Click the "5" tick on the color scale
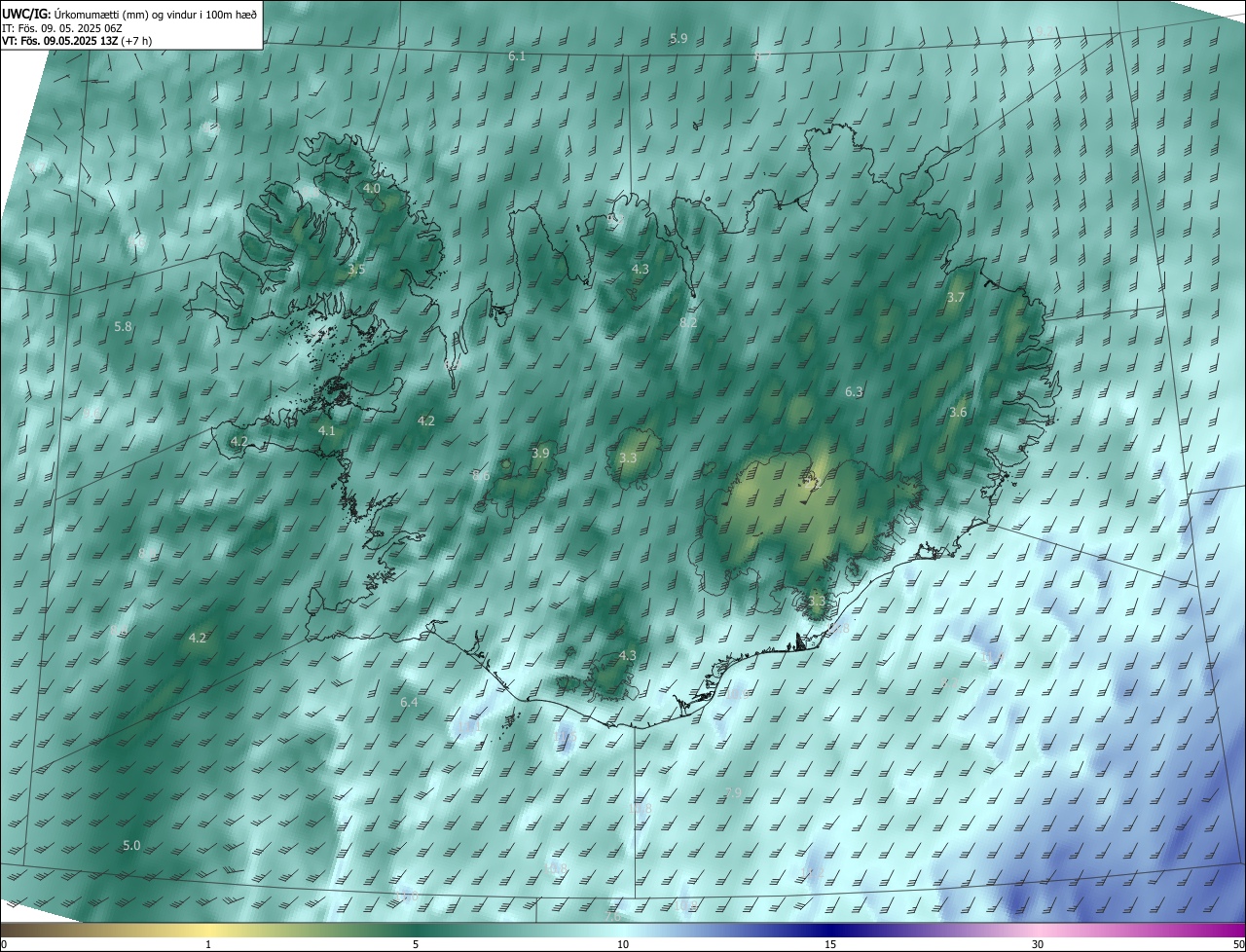 [x=416, y=945]
